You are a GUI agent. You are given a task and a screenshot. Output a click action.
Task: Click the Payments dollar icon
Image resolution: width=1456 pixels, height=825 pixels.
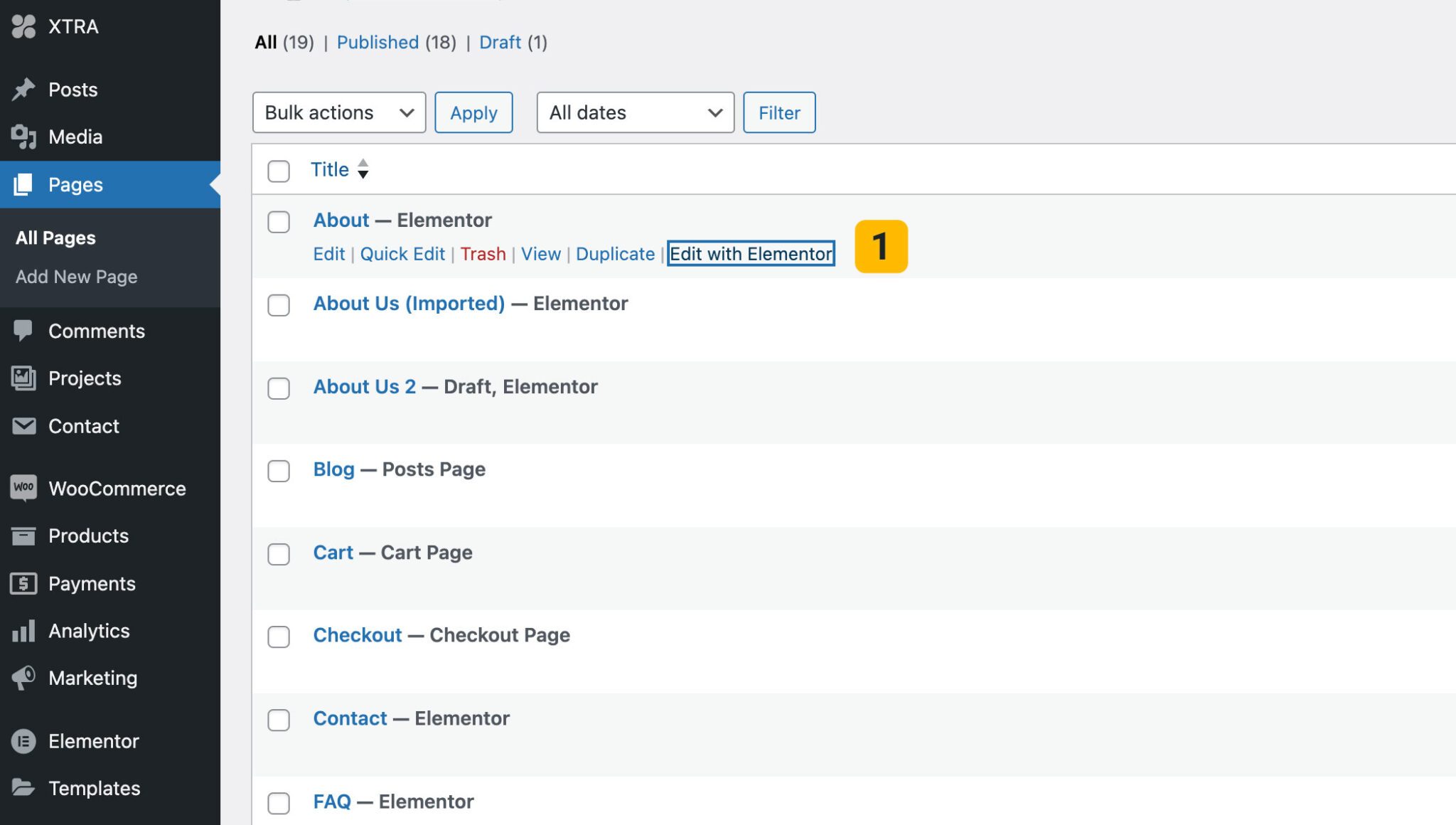click(x=23, y=583)
